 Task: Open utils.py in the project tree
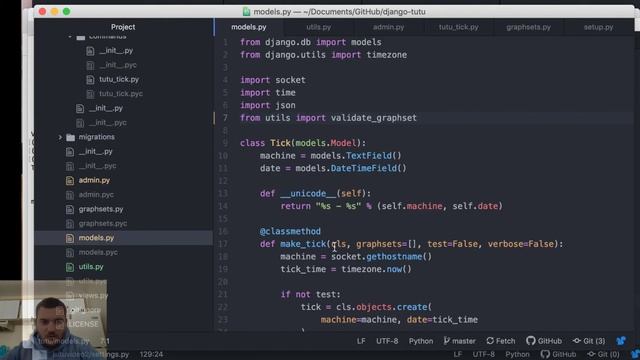91,267
